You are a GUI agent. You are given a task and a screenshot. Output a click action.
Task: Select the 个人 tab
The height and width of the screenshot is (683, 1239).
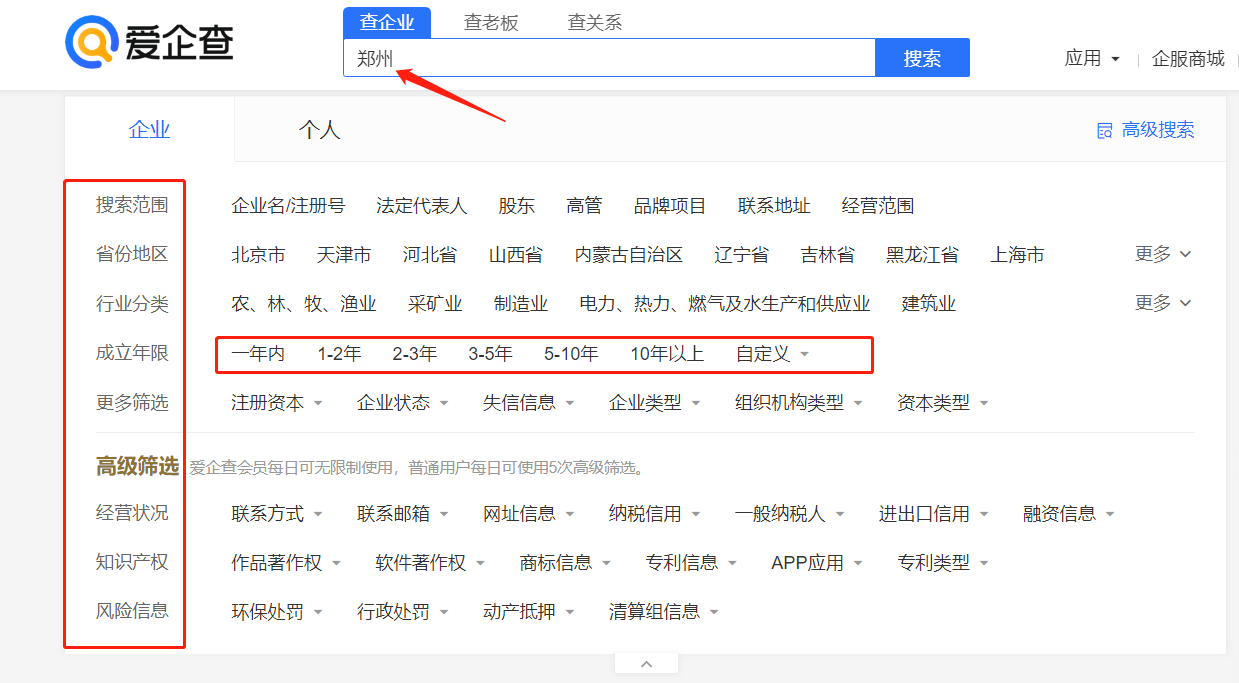(x=319, y=130)
